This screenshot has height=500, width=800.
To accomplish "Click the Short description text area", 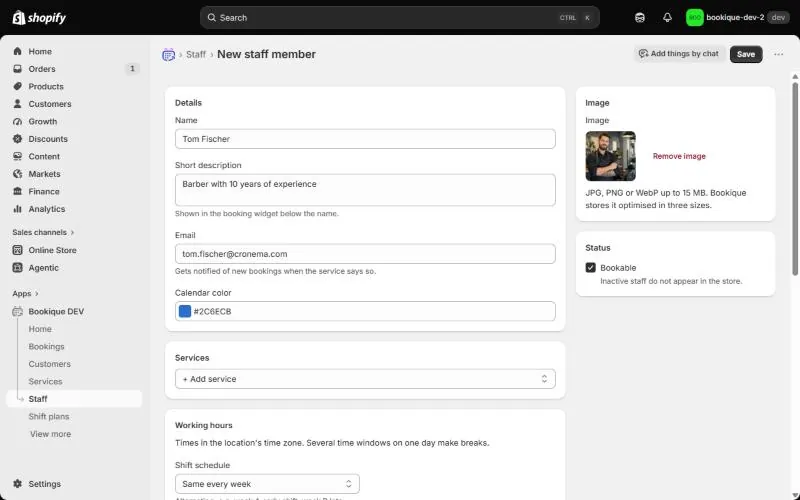I will pyautogui.click(x=365, y=190).
